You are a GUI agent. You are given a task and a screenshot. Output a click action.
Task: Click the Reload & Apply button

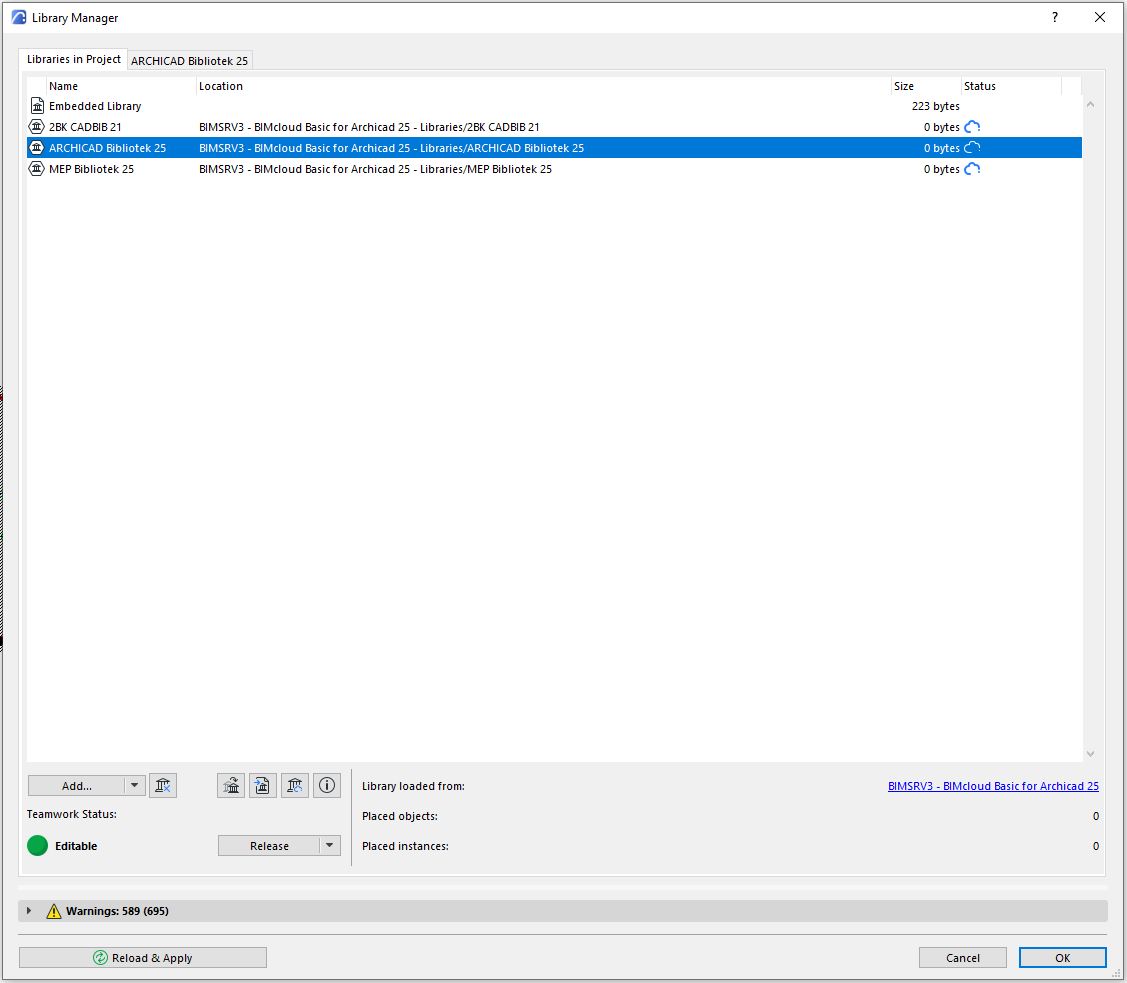point(143,958)
